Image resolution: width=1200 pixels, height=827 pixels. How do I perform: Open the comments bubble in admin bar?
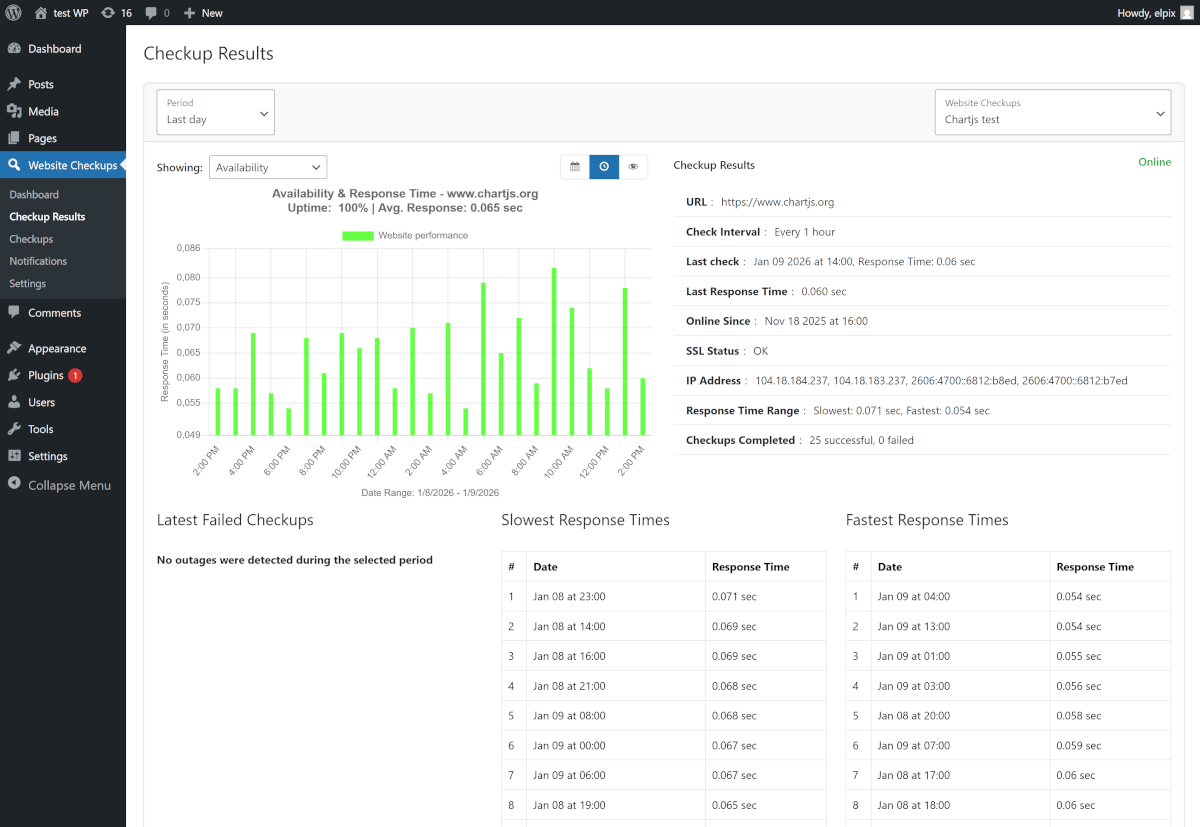coord(157,13)
